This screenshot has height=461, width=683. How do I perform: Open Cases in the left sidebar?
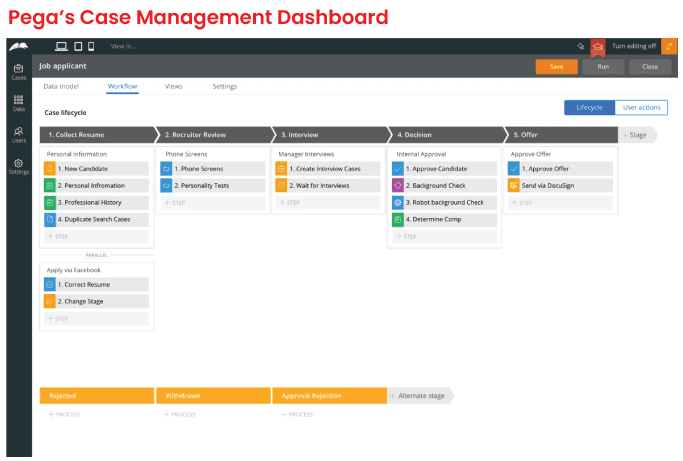[x=18, y=71]
